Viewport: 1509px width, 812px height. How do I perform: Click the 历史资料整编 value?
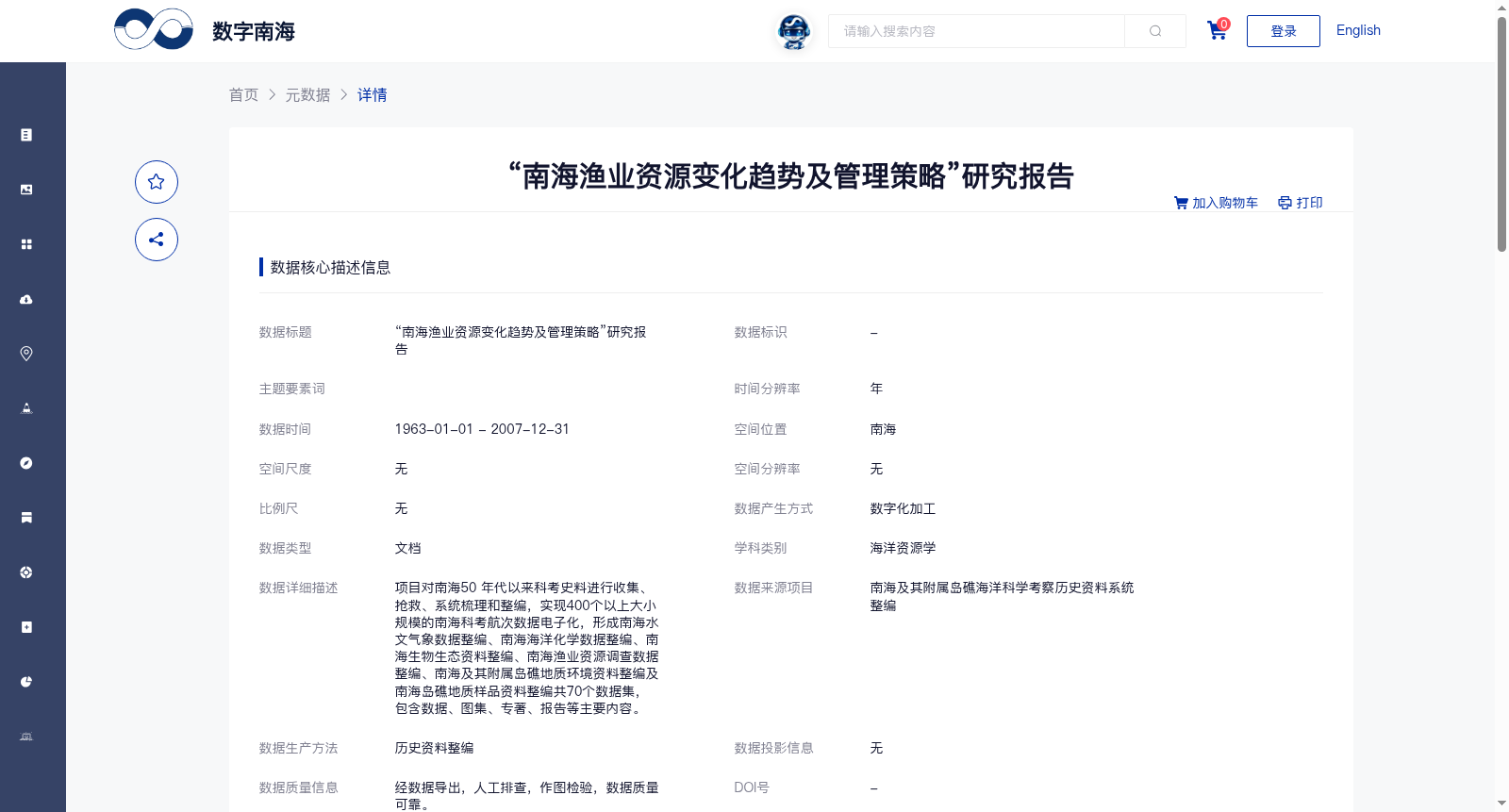434,748
